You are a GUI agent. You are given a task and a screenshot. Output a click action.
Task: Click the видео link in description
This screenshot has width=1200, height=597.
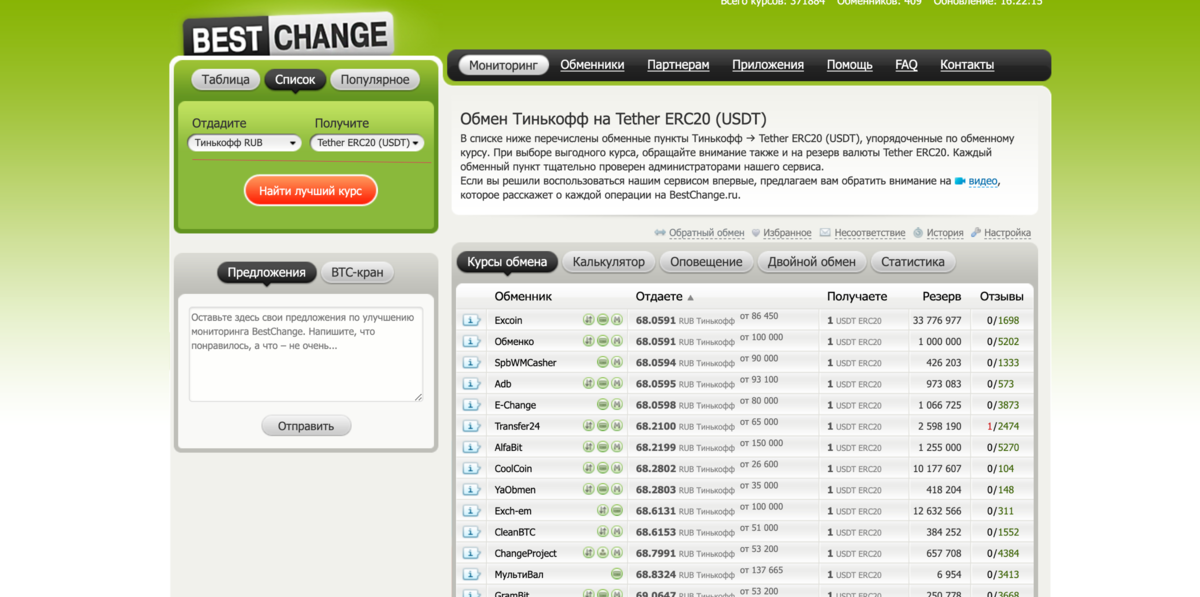coord(983,181)
